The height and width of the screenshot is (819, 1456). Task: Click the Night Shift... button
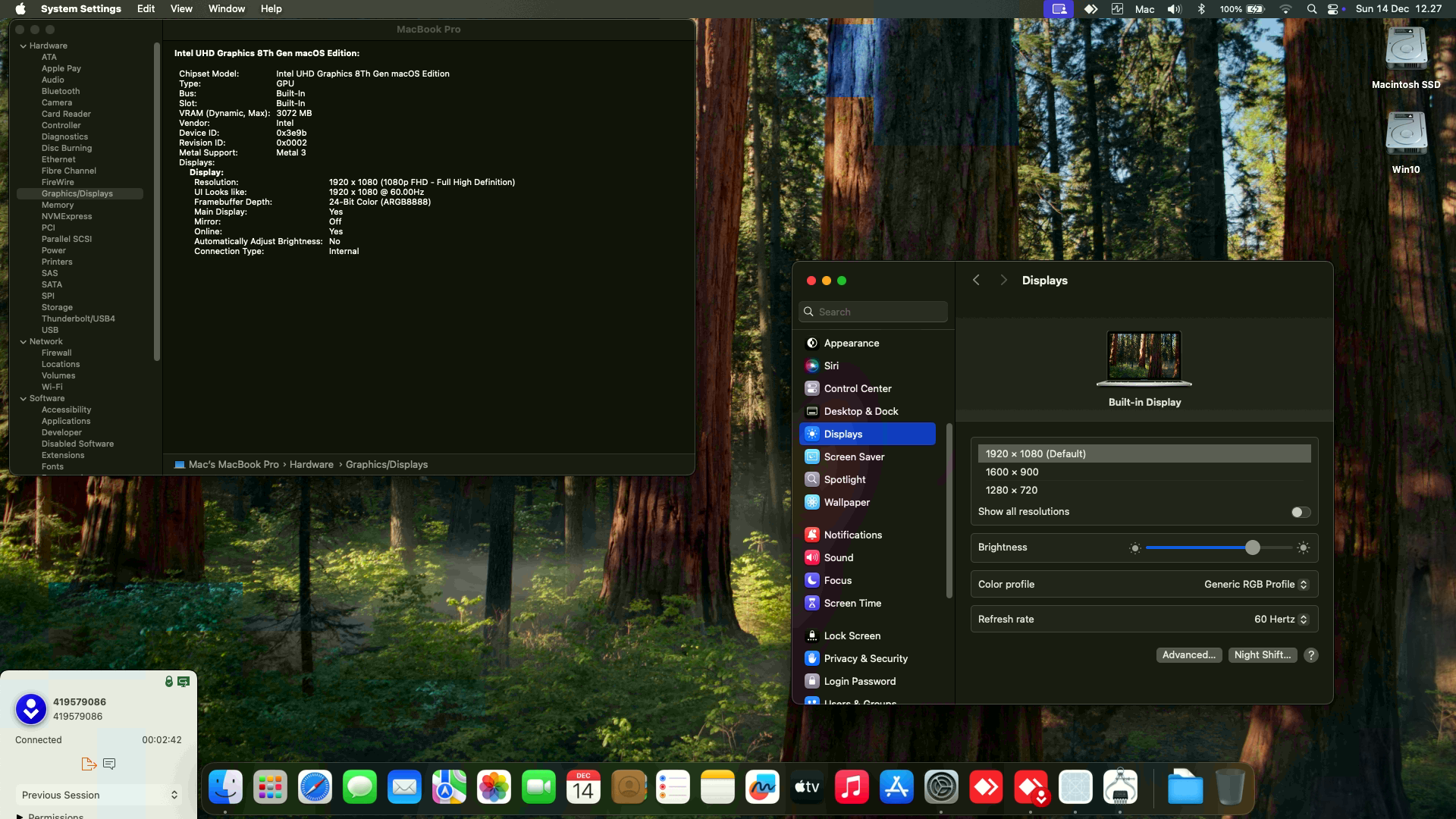coord(1262,655)
